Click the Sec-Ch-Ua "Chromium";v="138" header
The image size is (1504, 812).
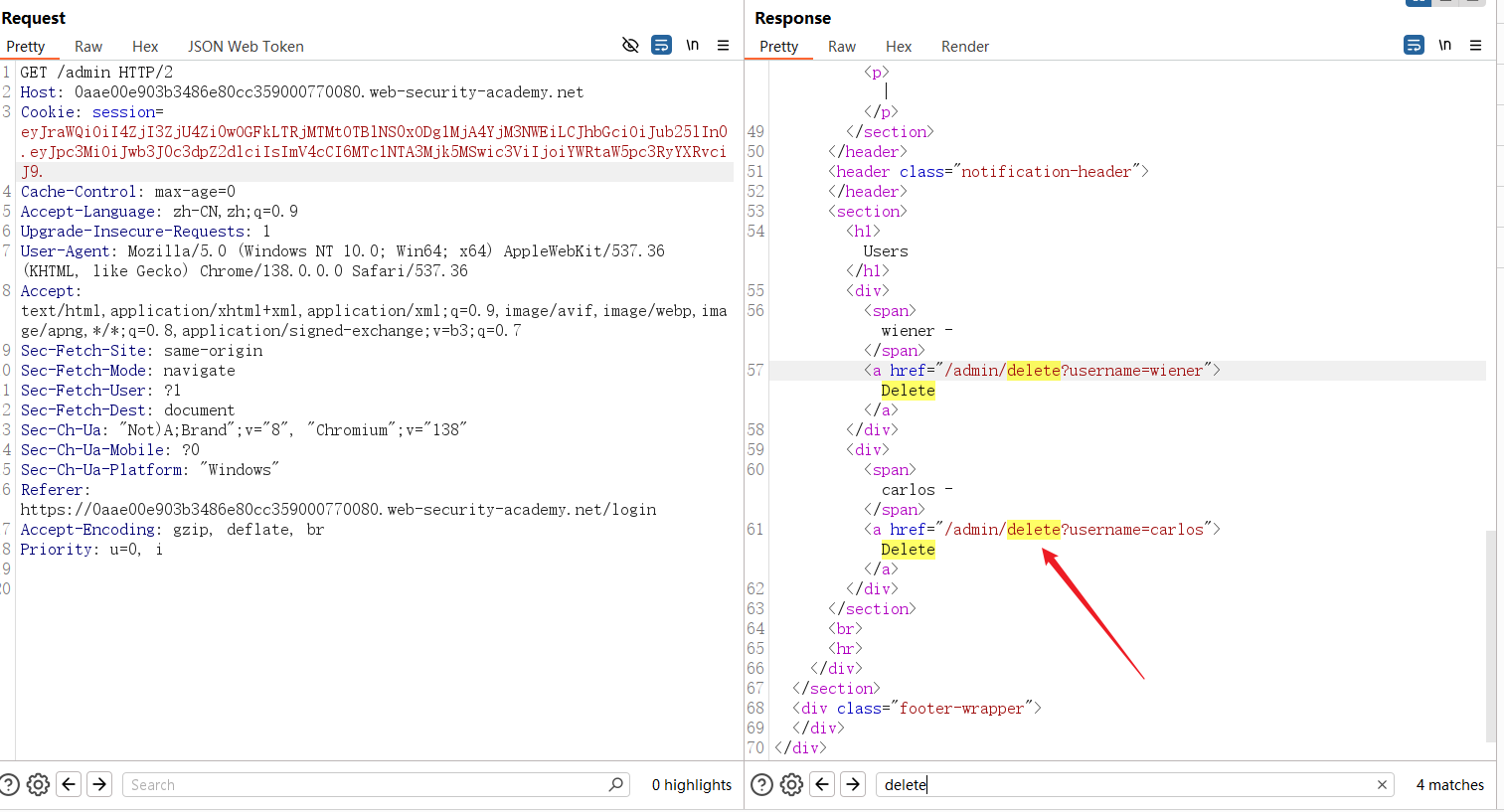(x=244, y=430)
